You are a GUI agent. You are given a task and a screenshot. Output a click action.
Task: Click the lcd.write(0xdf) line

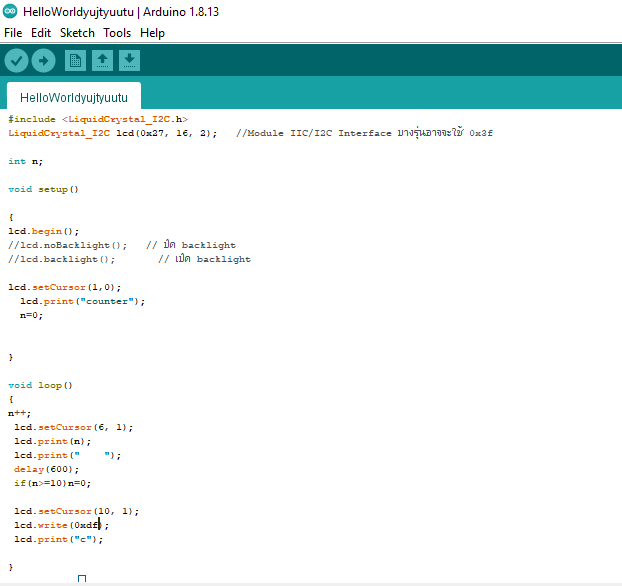pyautogui.click(x=60, y=525)
